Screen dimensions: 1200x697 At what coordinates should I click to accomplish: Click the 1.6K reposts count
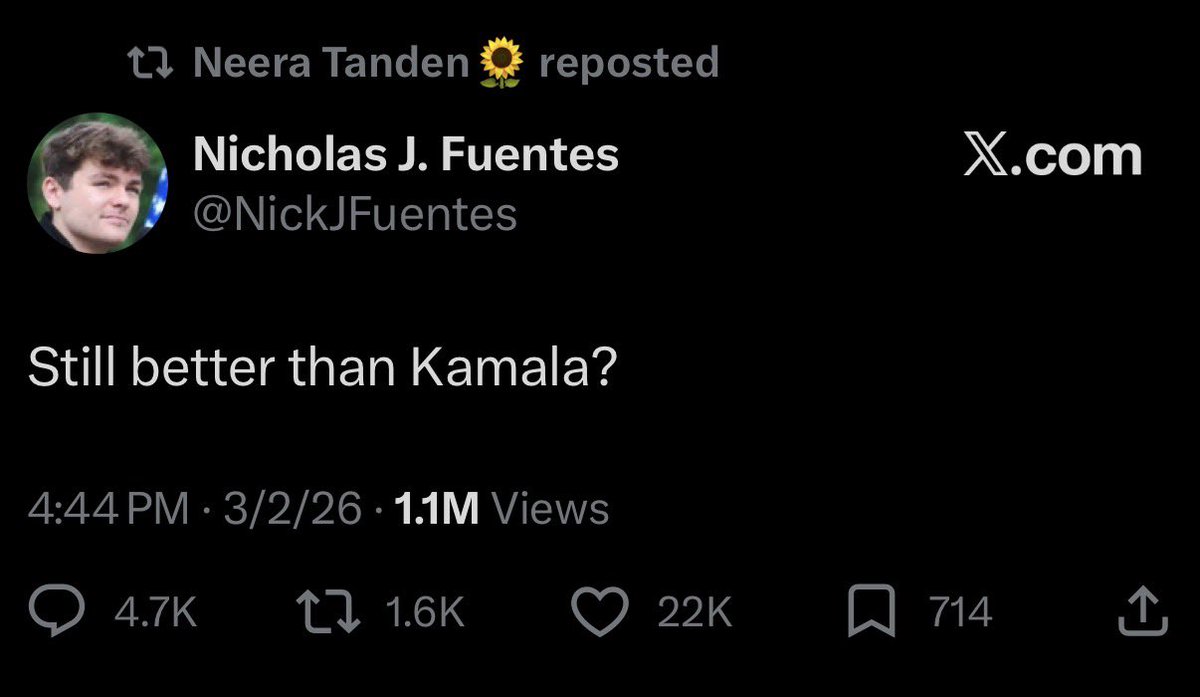tap(424, 613)
